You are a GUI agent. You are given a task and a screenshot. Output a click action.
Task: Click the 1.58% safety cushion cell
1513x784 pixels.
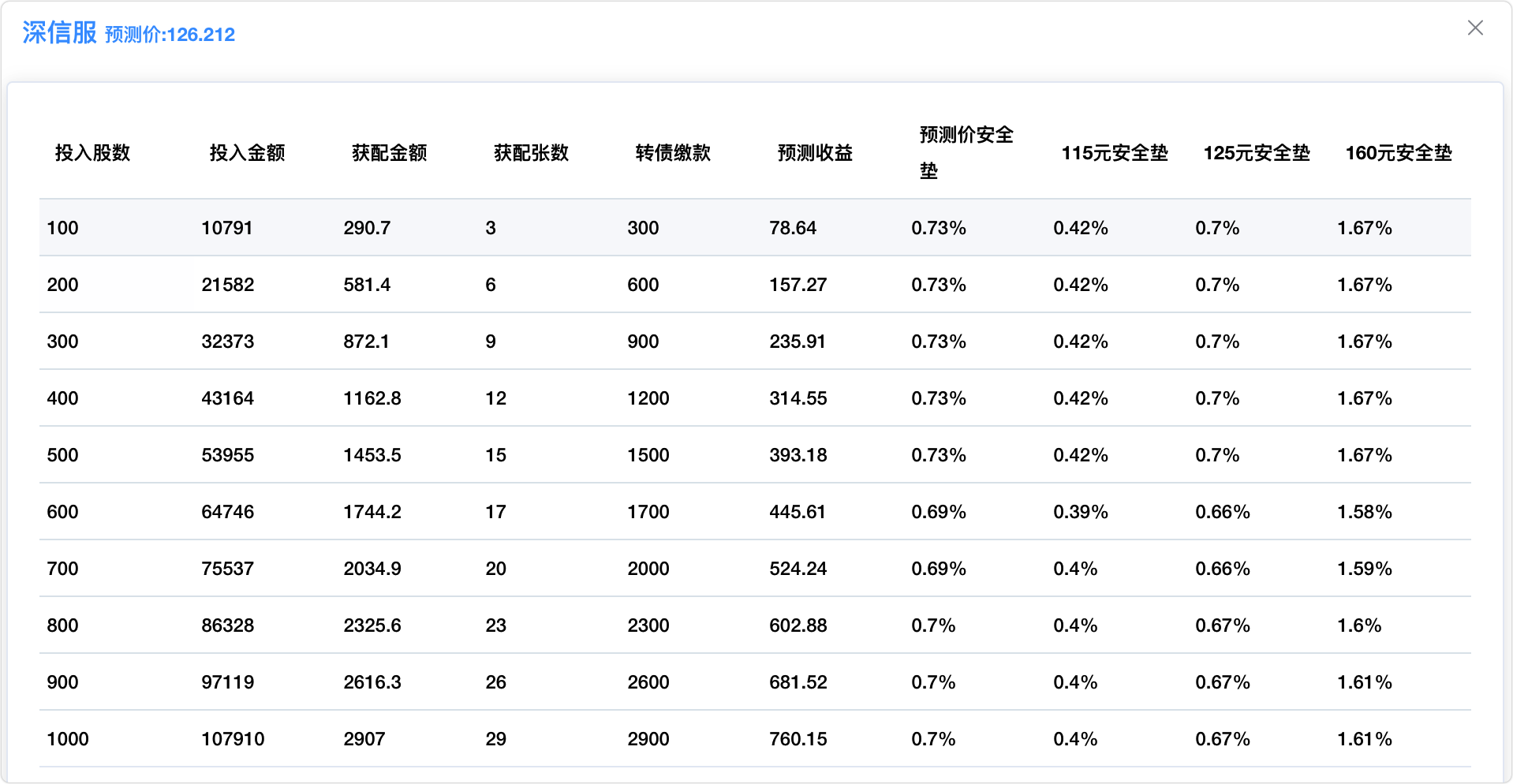coord(1364,512)
